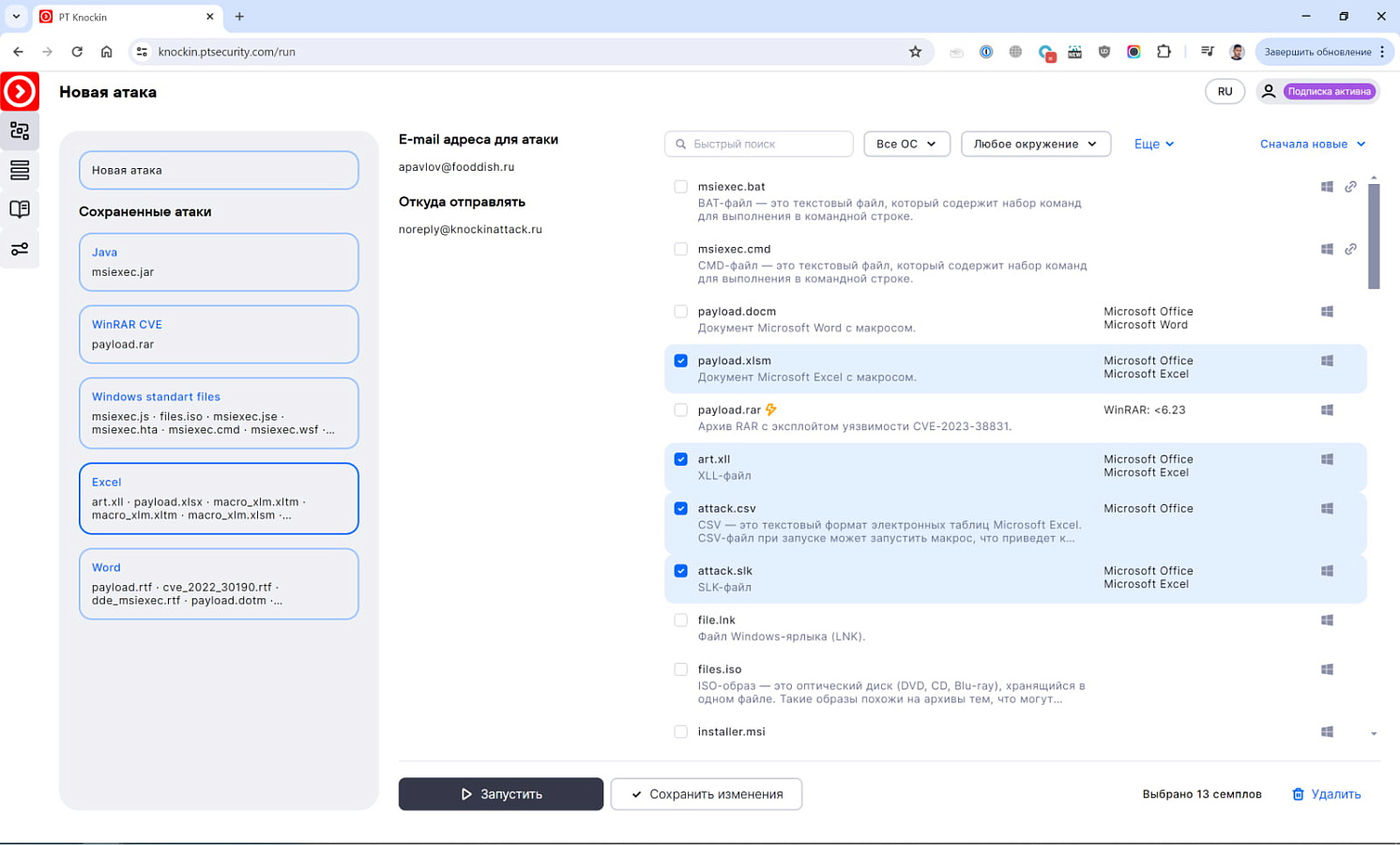Click the apavlov@fooddish.ru address
The width and height of the screenshot is (1400, 845).
tap(456, 167)
